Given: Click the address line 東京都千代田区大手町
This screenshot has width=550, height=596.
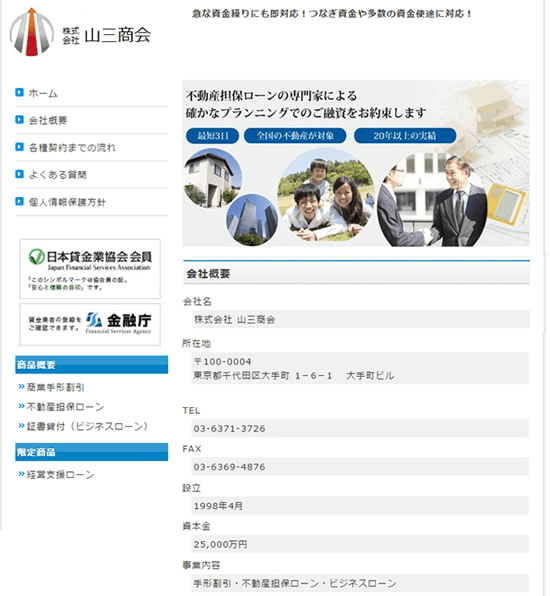Looking at the screenshot, I should click(x=294, y=376).
